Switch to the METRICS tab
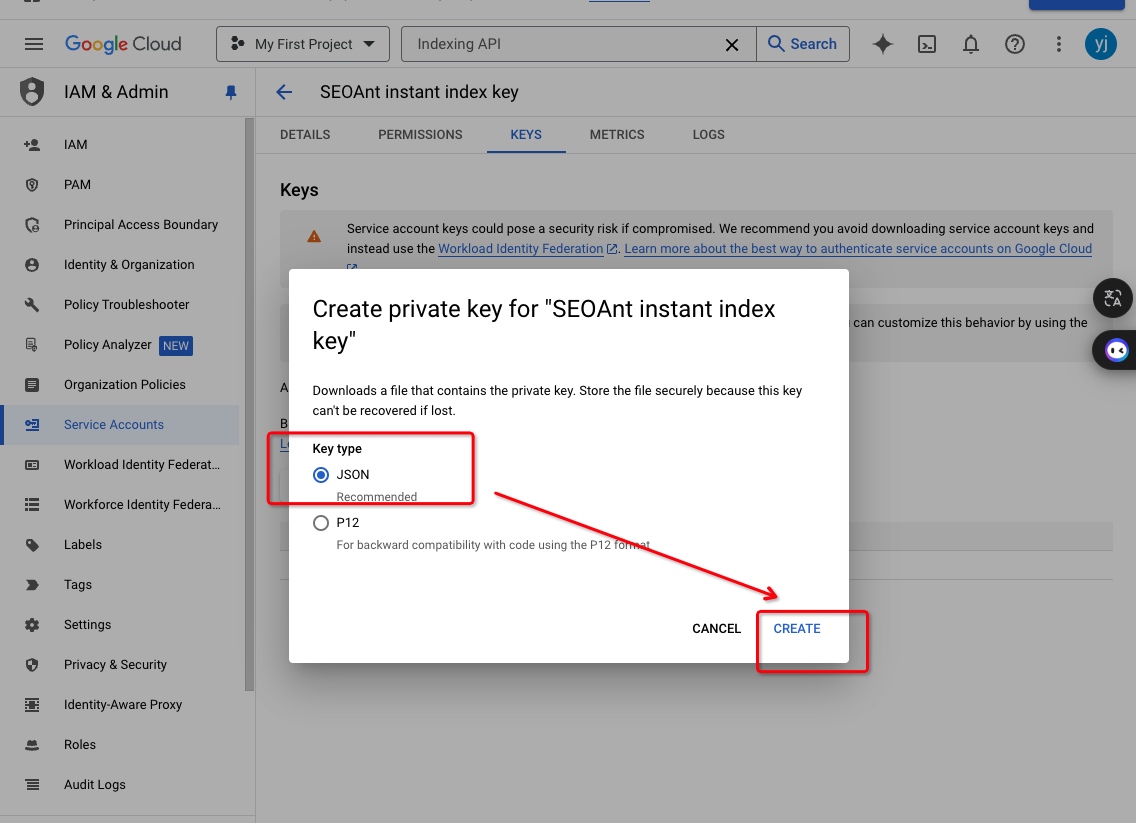The width and height of the screenshot is (1136, 823). click(617, 135)
